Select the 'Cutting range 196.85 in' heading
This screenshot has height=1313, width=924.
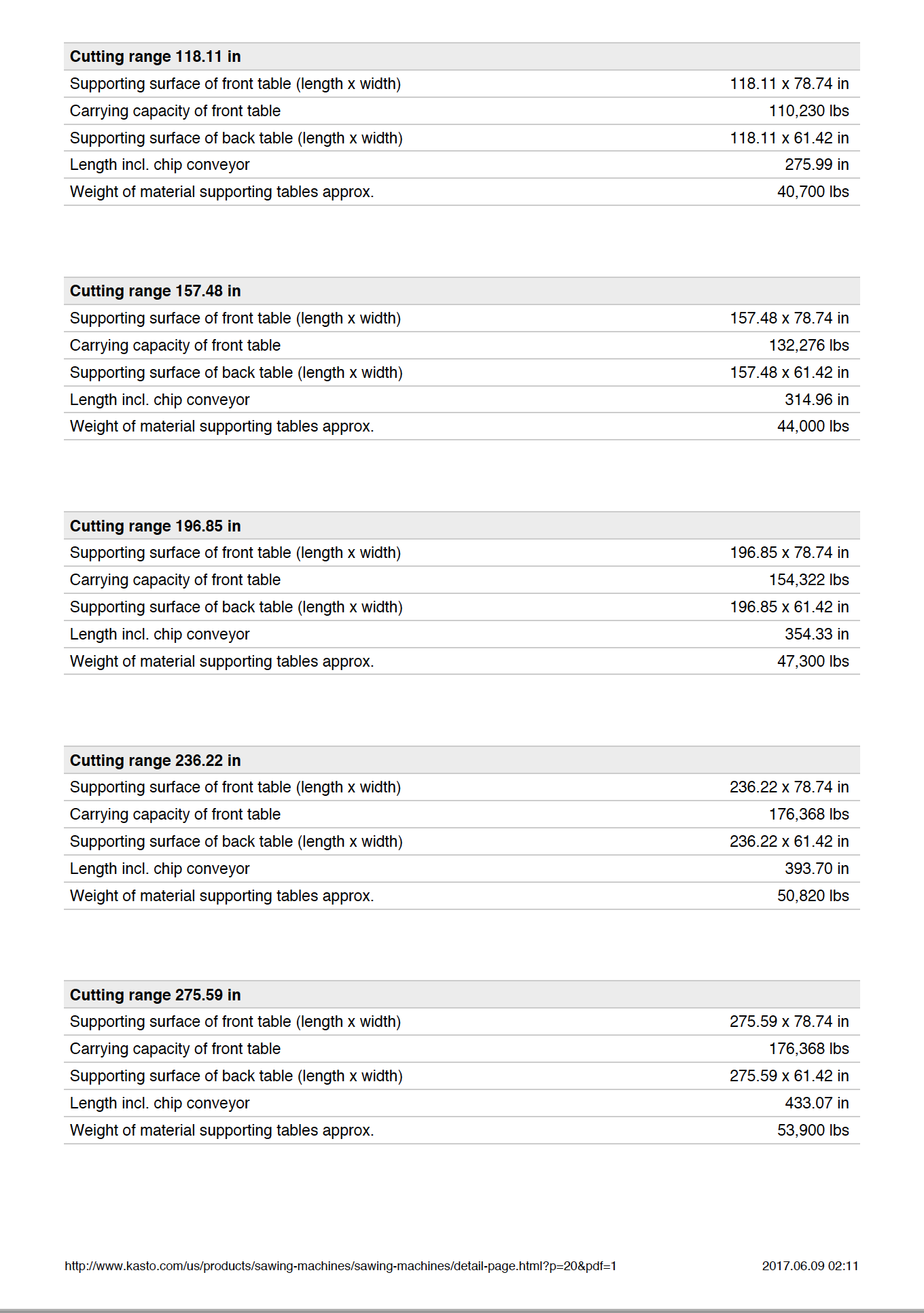coord(156,526)
